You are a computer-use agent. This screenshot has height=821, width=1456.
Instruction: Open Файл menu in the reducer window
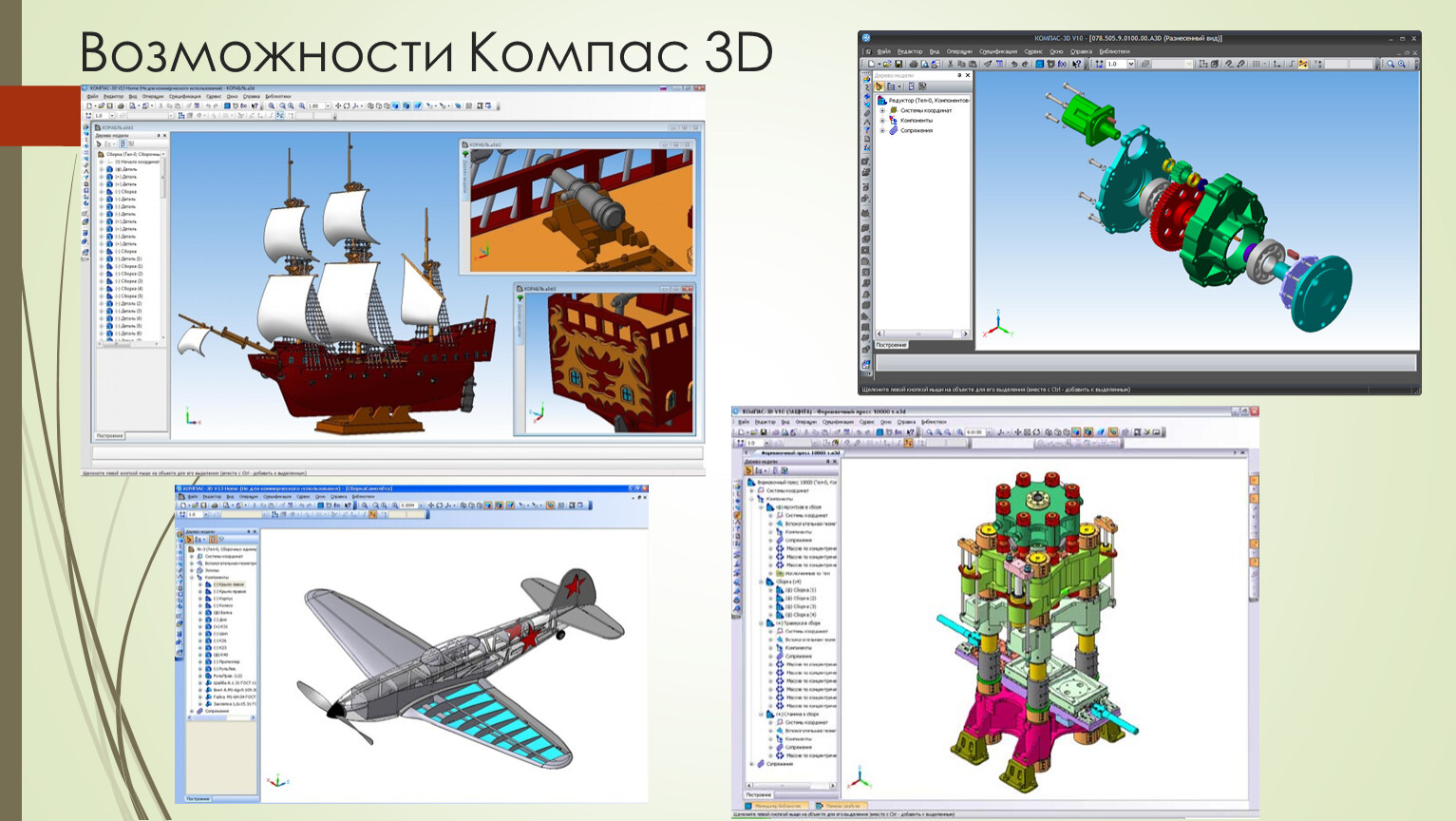(x=884, y=51)
